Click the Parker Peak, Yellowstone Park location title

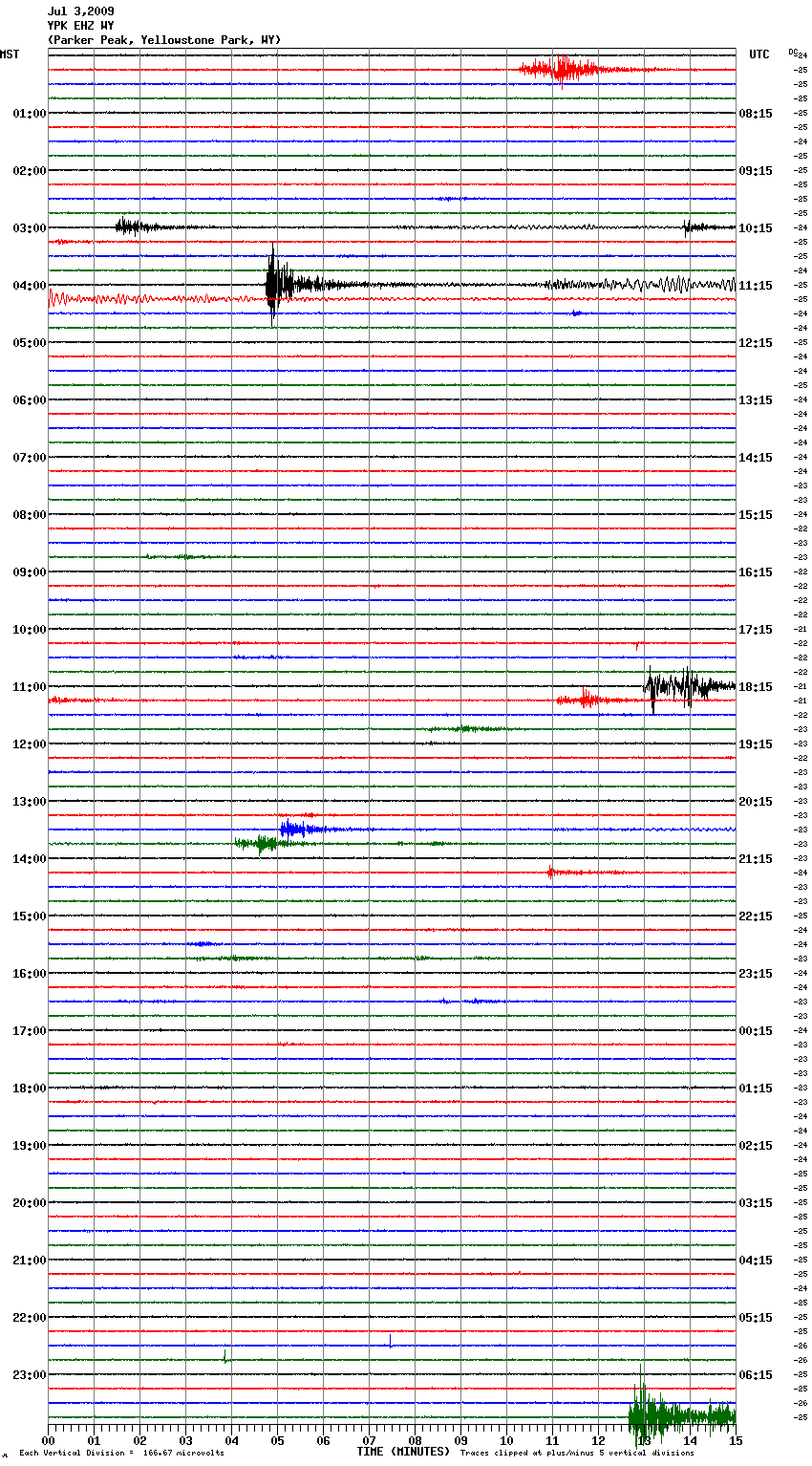tap(163, 40)
